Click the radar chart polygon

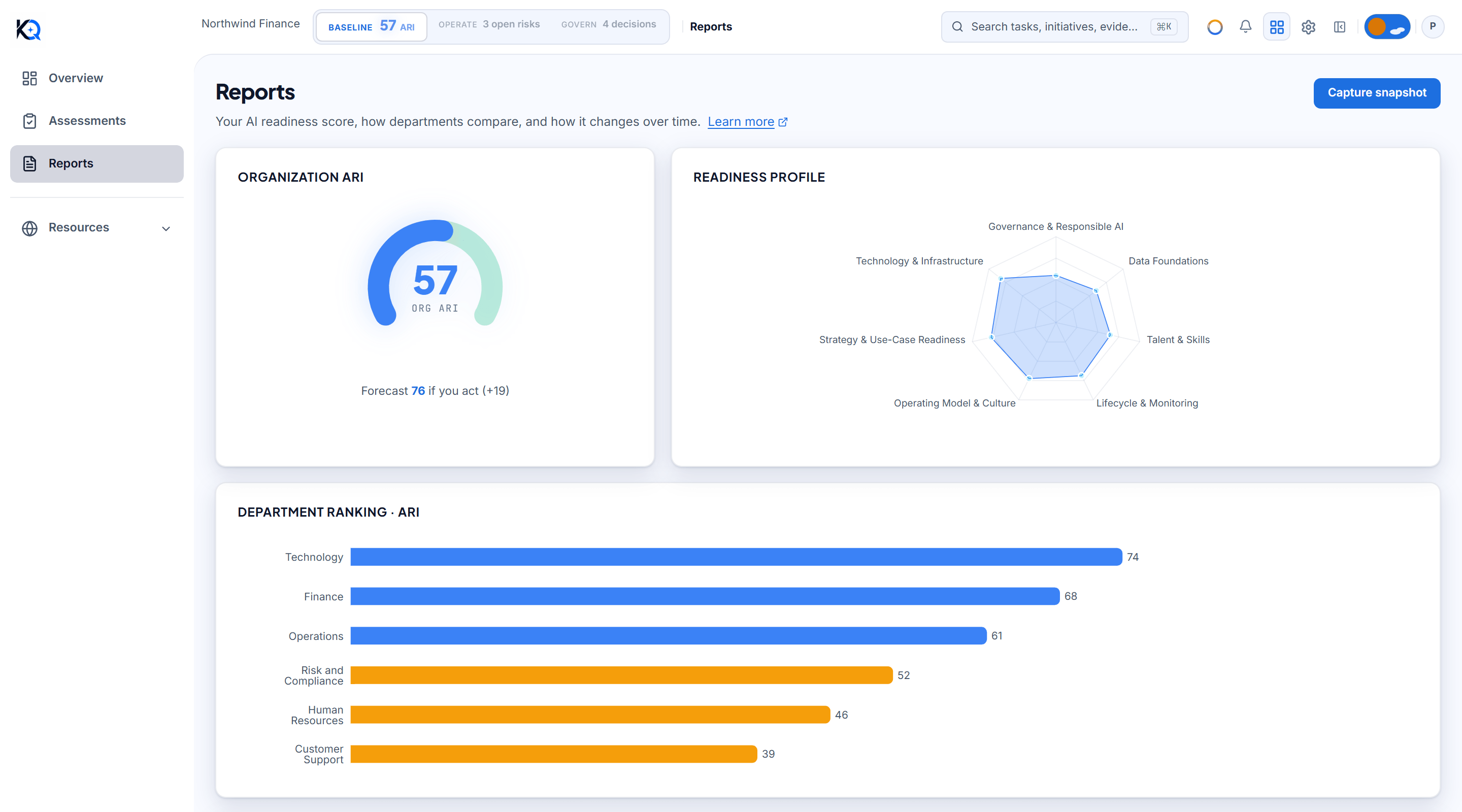coord(1050,326)
